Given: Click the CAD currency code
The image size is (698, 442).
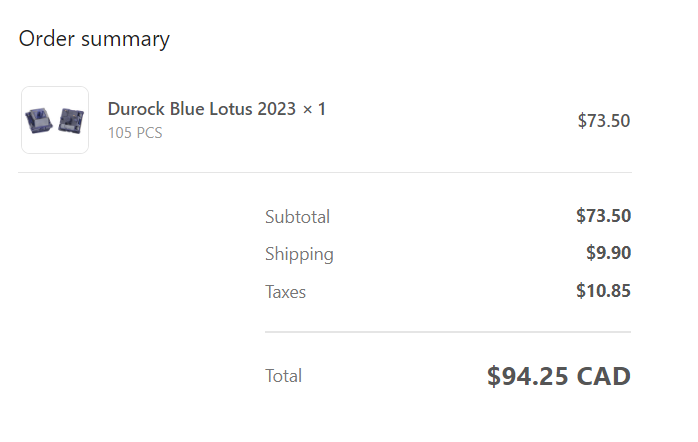Looking at the screenshot, I should (x=606, y=376).
